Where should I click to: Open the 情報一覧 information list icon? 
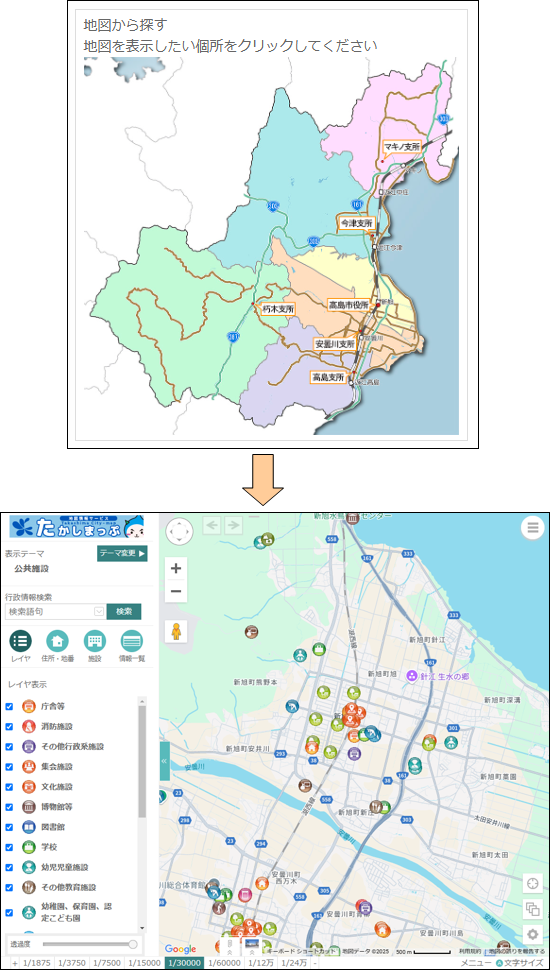132,641
